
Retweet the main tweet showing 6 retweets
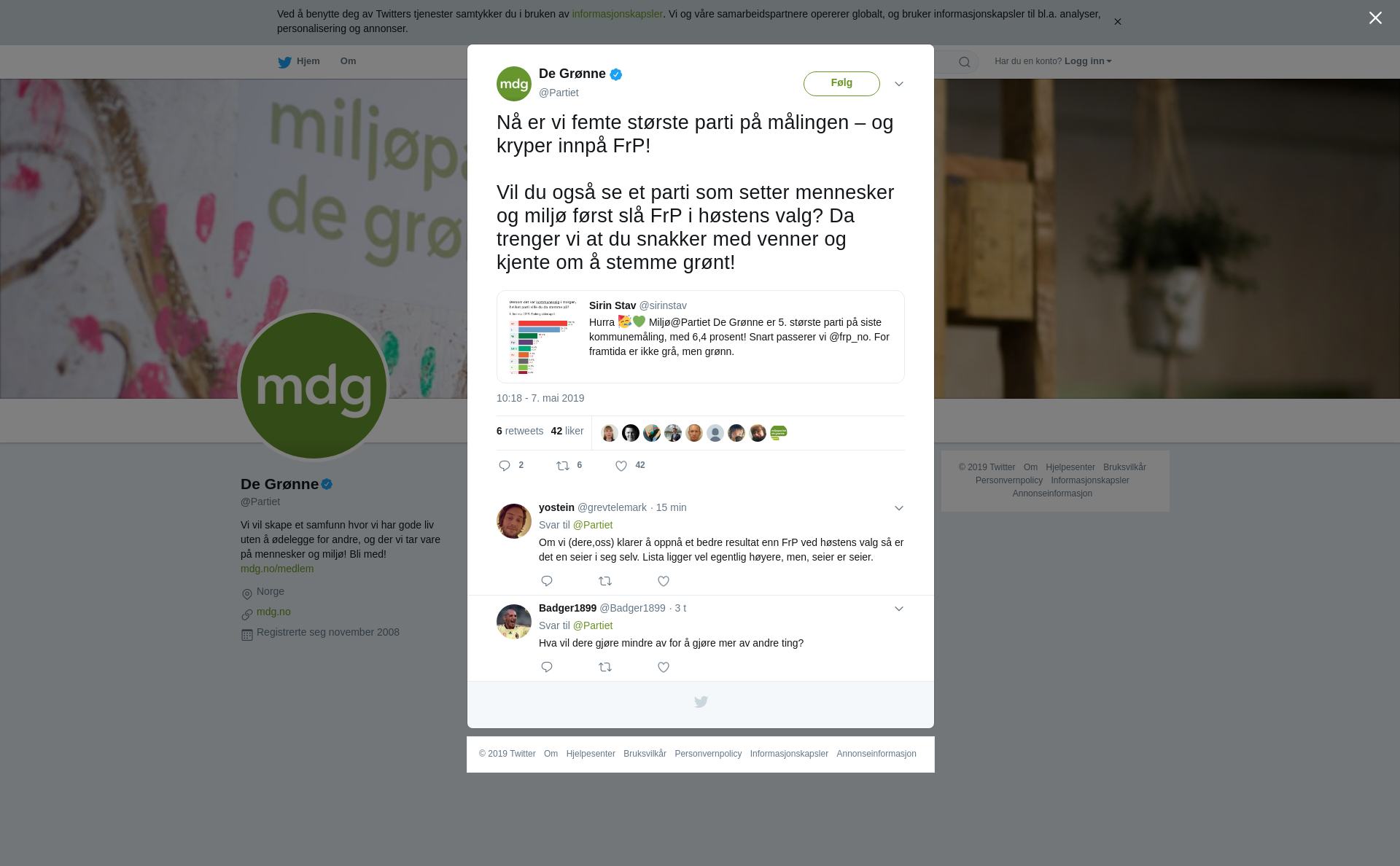click(563, 466)
